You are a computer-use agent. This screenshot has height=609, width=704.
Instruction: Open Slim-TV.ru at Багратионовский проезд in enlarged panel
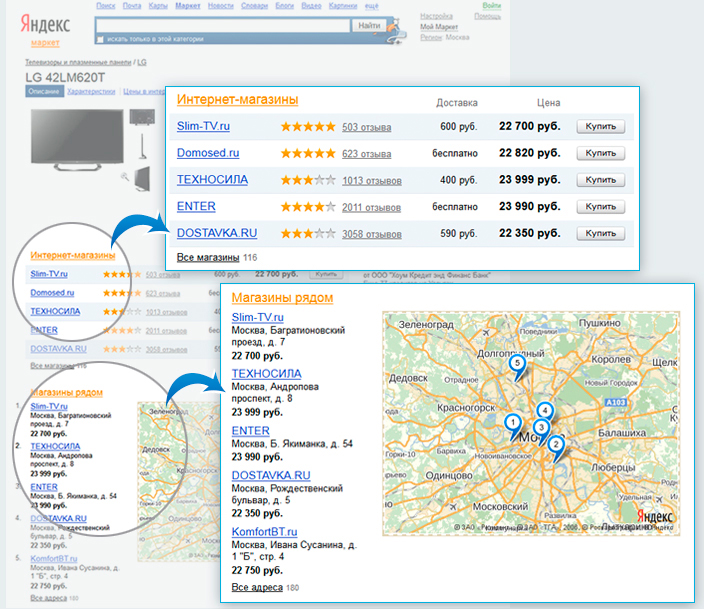tap(258, 317)
